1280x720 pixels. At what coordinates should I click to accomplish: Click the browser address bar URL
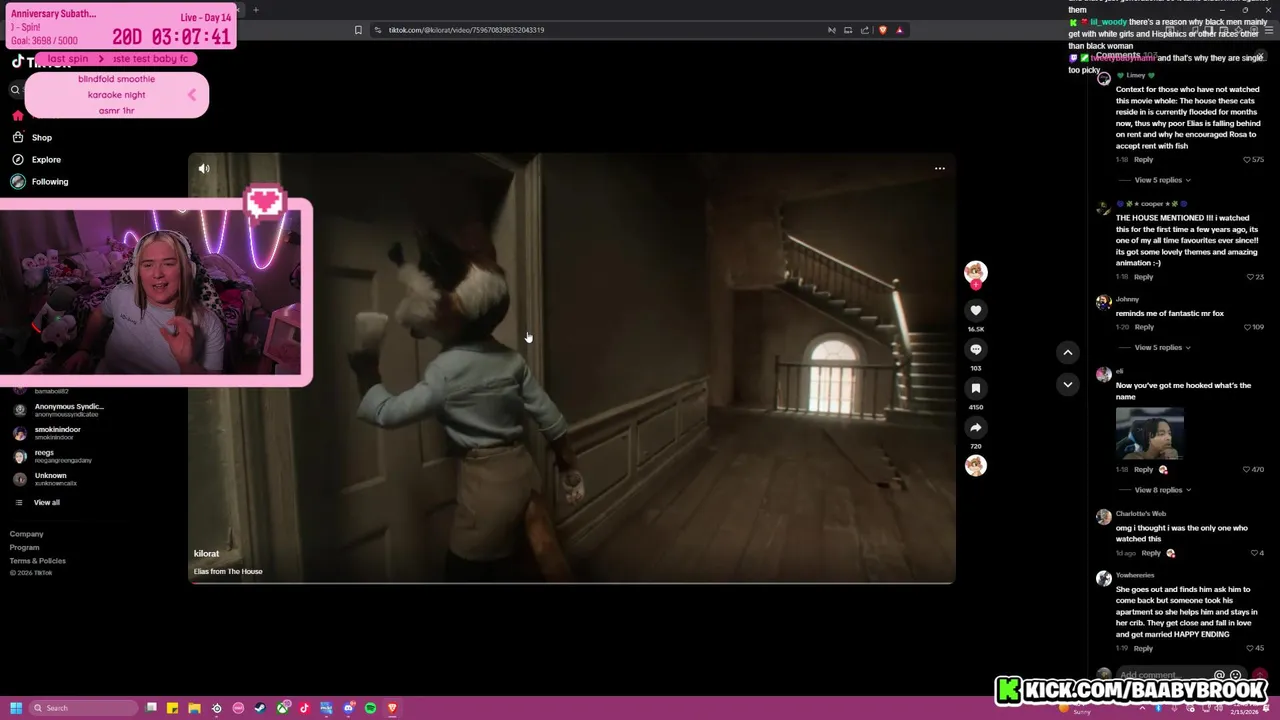coord(466,30)
